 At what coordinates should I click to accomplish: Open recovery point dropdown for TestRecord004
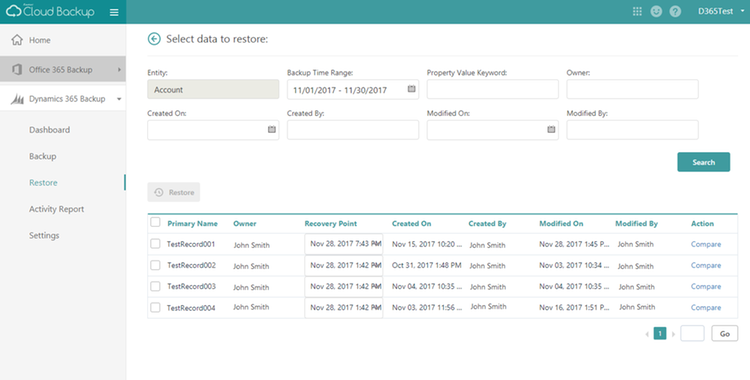[343, 307]
